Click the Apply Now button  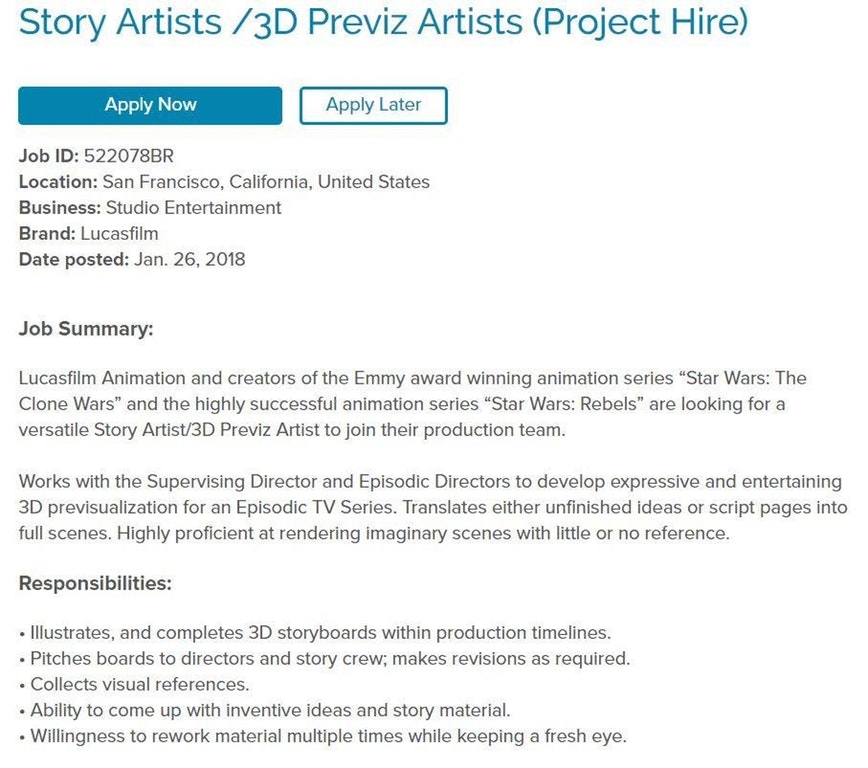pyautogui.click(x=150, y=106)
